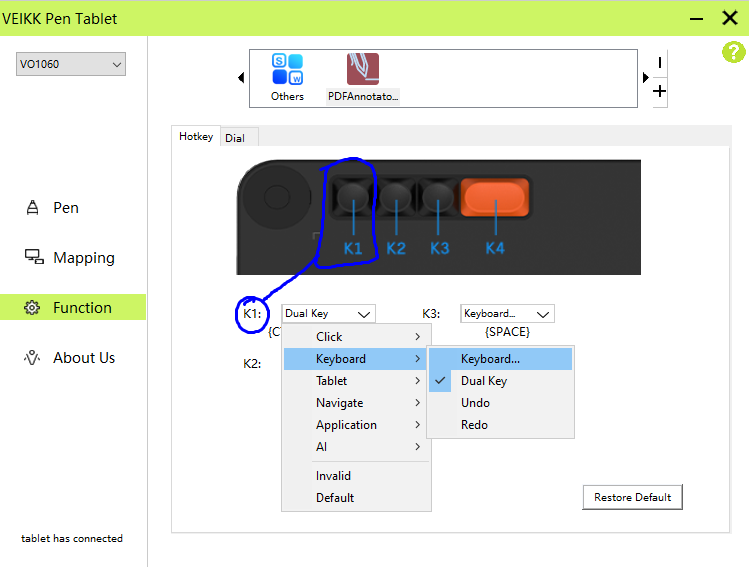Screen dimensions: 749x567
Task: Minimize the VEIKK Pen Tablet window
Action: tap(696, 19)
